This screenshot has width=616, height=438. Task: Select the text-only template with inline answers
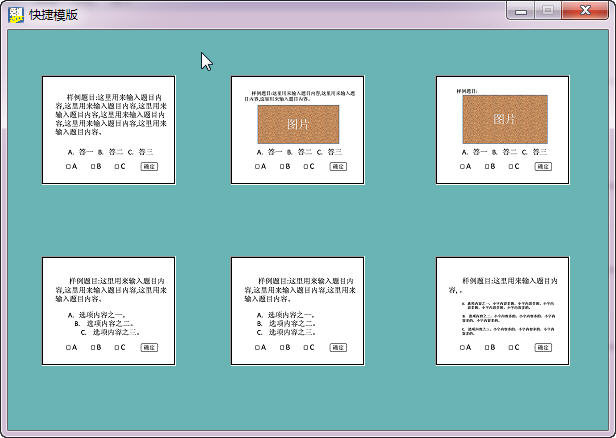pyautogui.click(x=108, y=130)
